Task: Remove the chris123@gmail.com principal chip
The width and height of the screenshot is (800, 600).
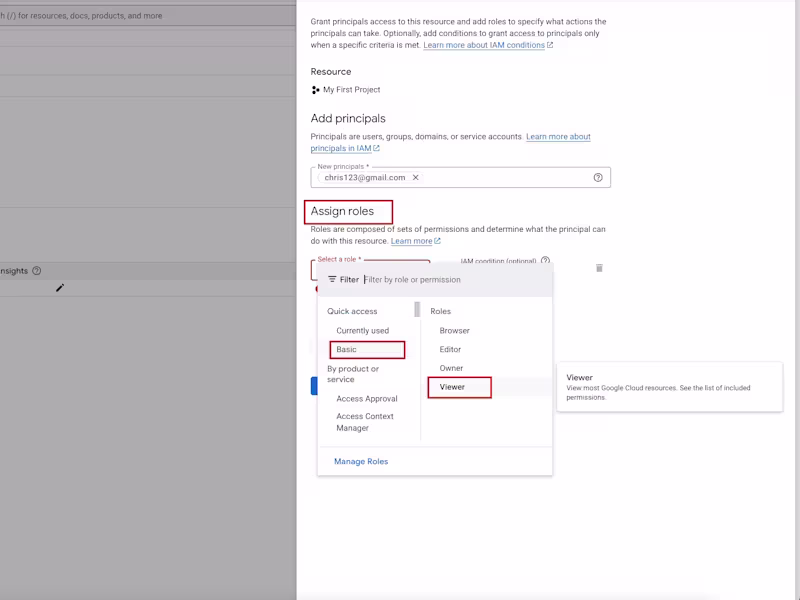Action: point(416,177)
